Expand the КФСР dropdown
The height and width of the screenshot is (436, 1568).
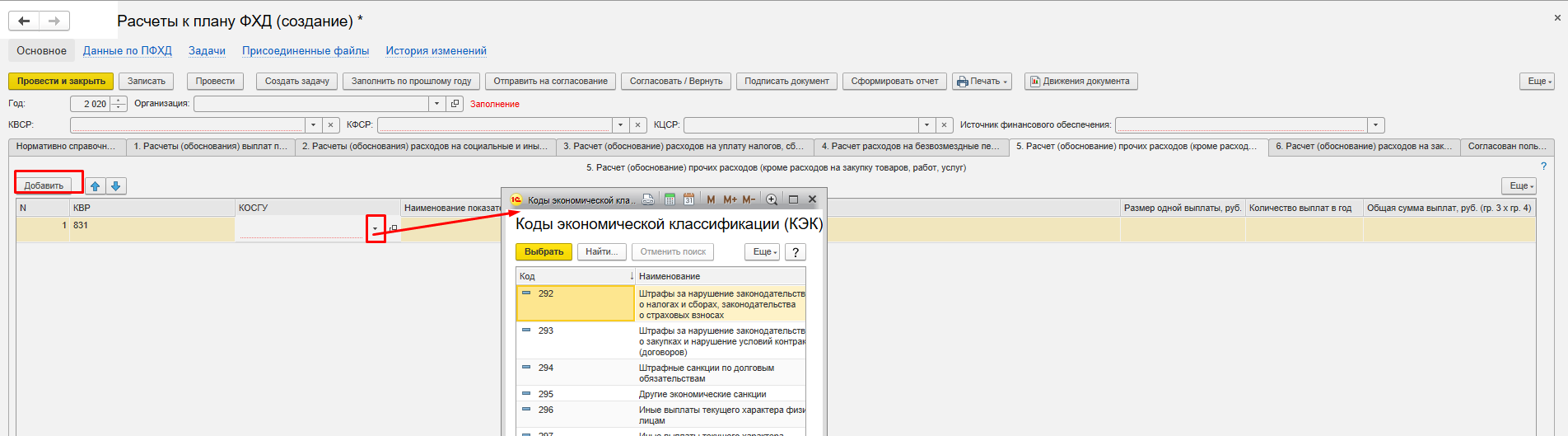pos(621,125)
